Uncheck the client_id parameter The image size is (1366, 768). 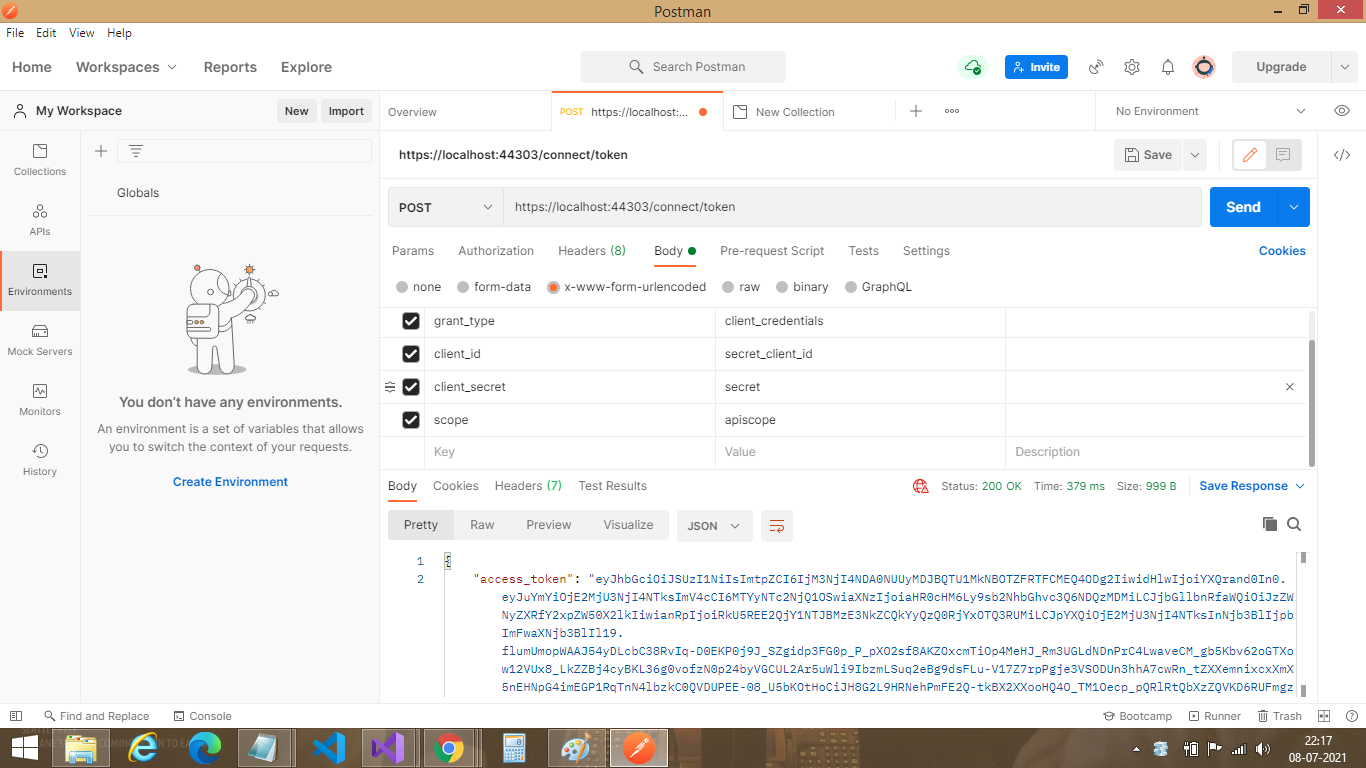coord(410,354)
